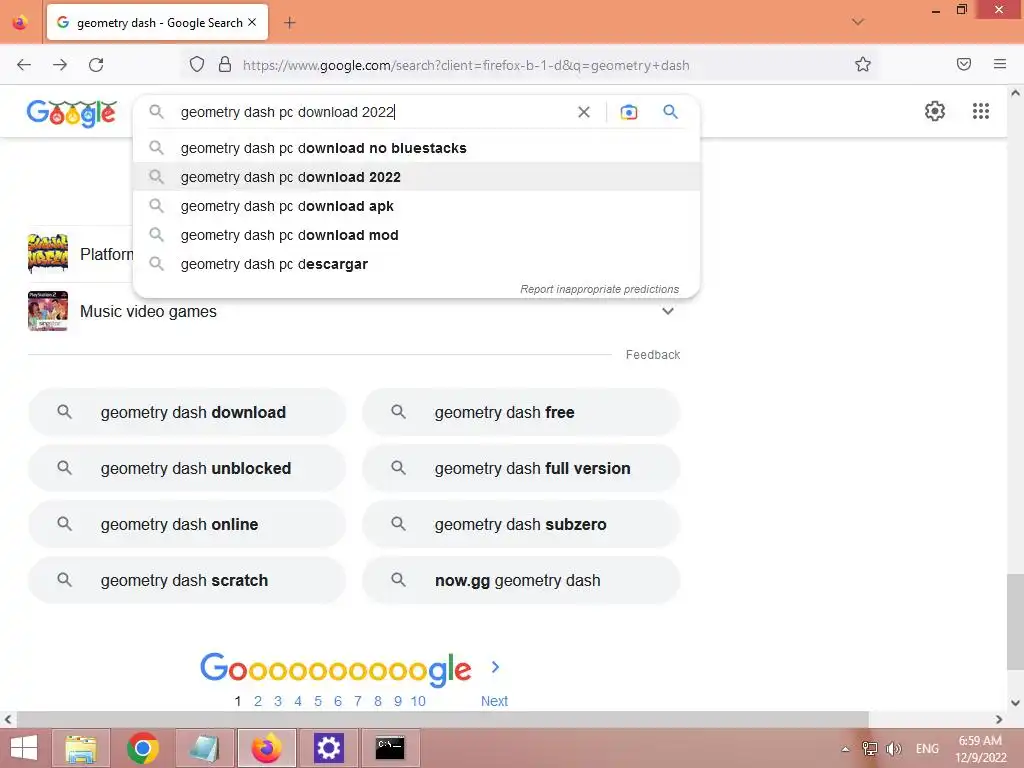Click the Next results link
This screenshot has height=768, width=1024.
pos(494,701)
